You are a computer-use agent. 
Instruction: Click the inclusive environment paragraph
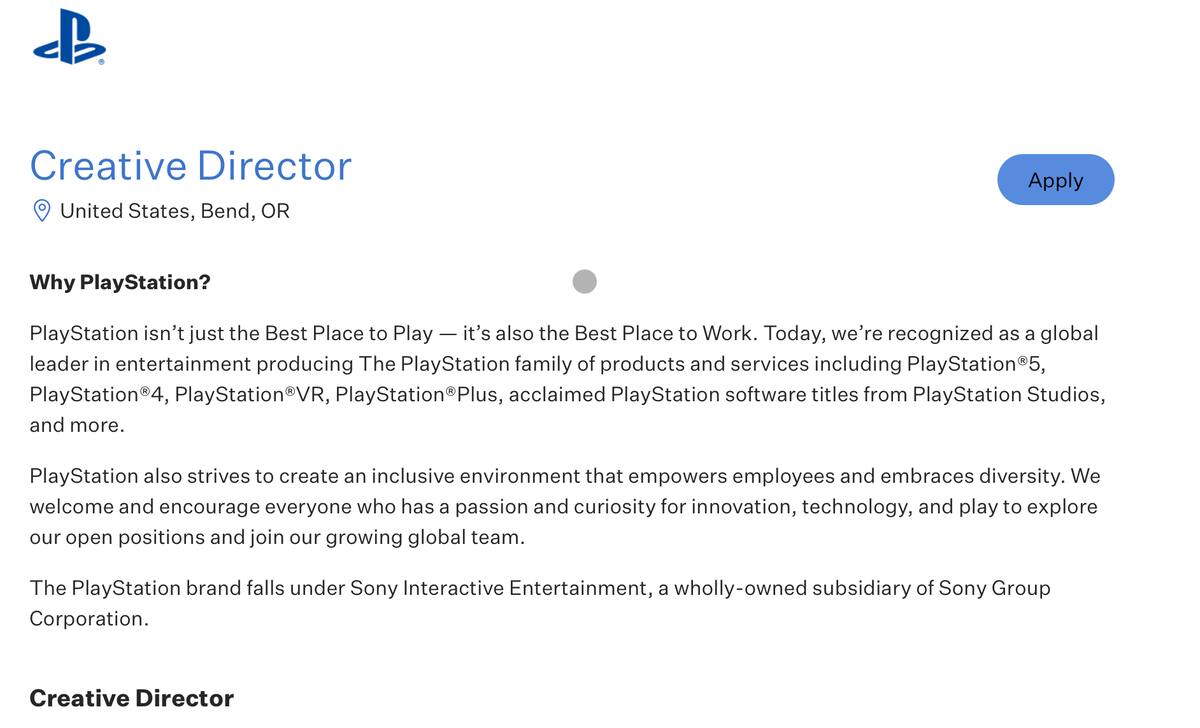565,506
